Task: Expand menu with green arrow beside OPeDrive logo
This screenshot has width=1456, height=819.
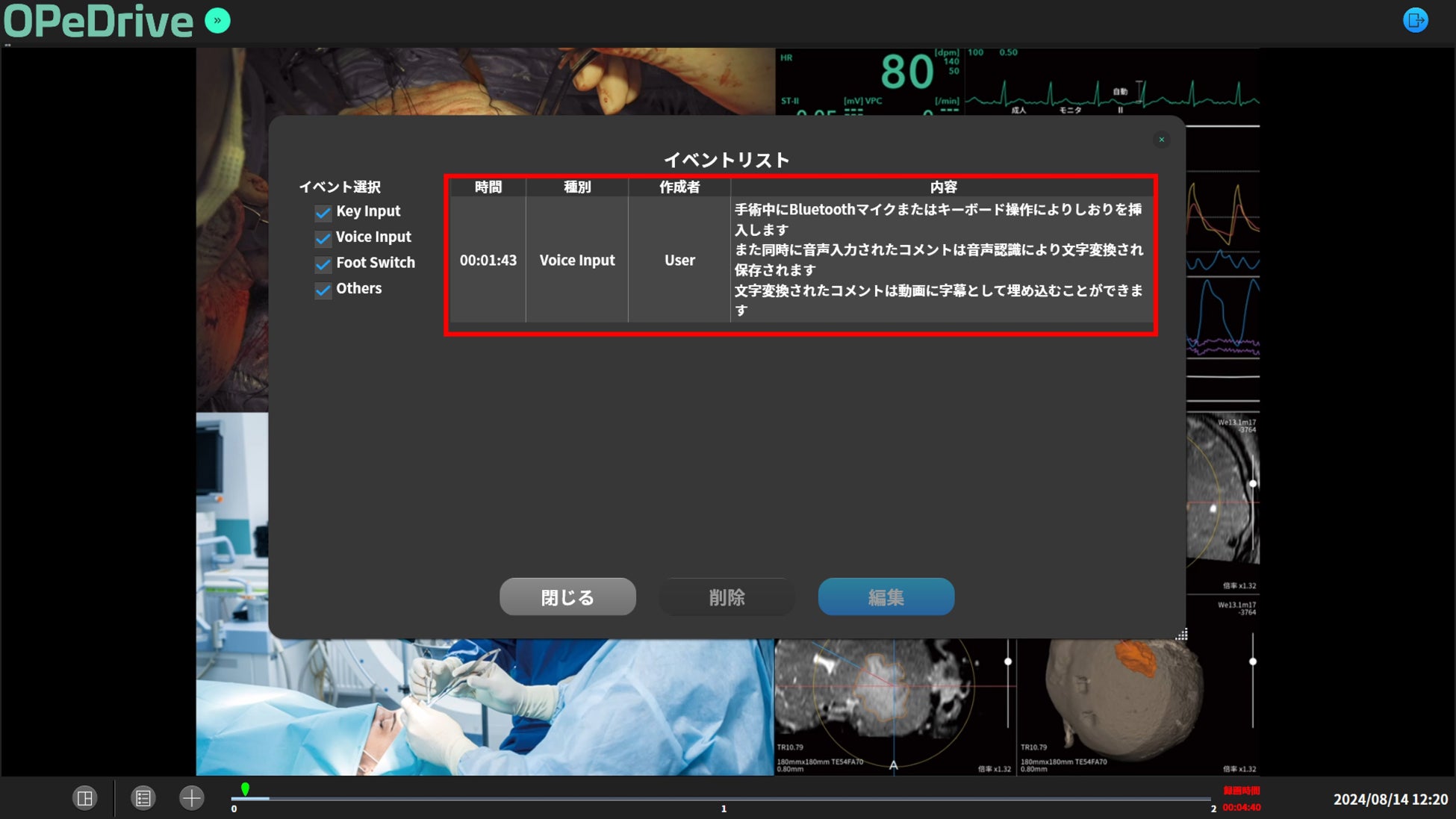Action: pyautogui.click(x=217, y=21)
